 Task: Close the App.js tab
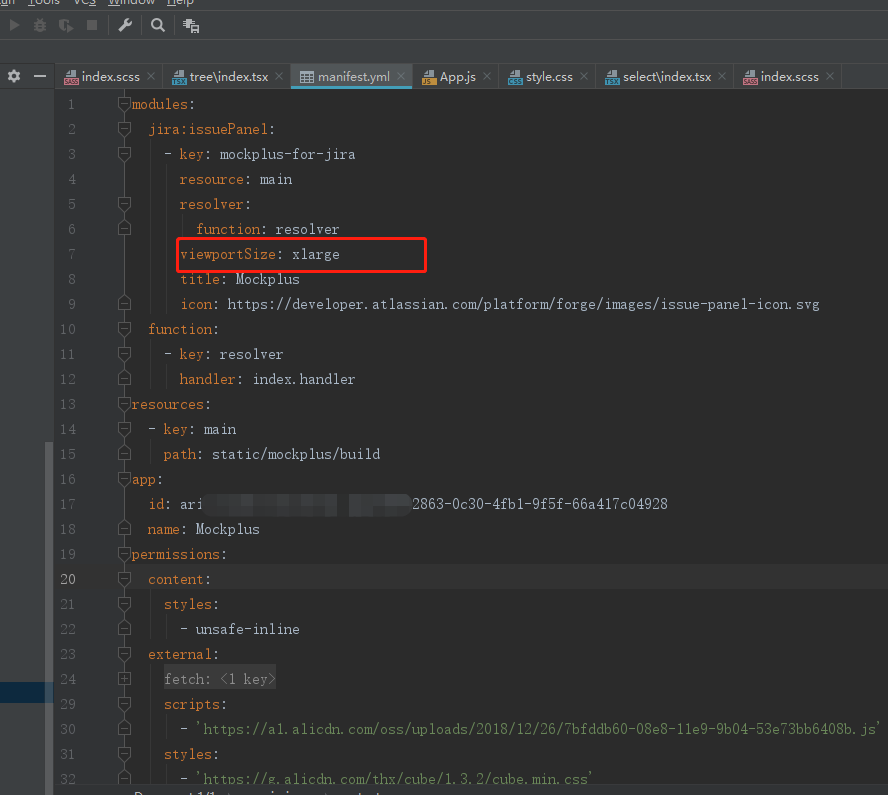[487, 76]
